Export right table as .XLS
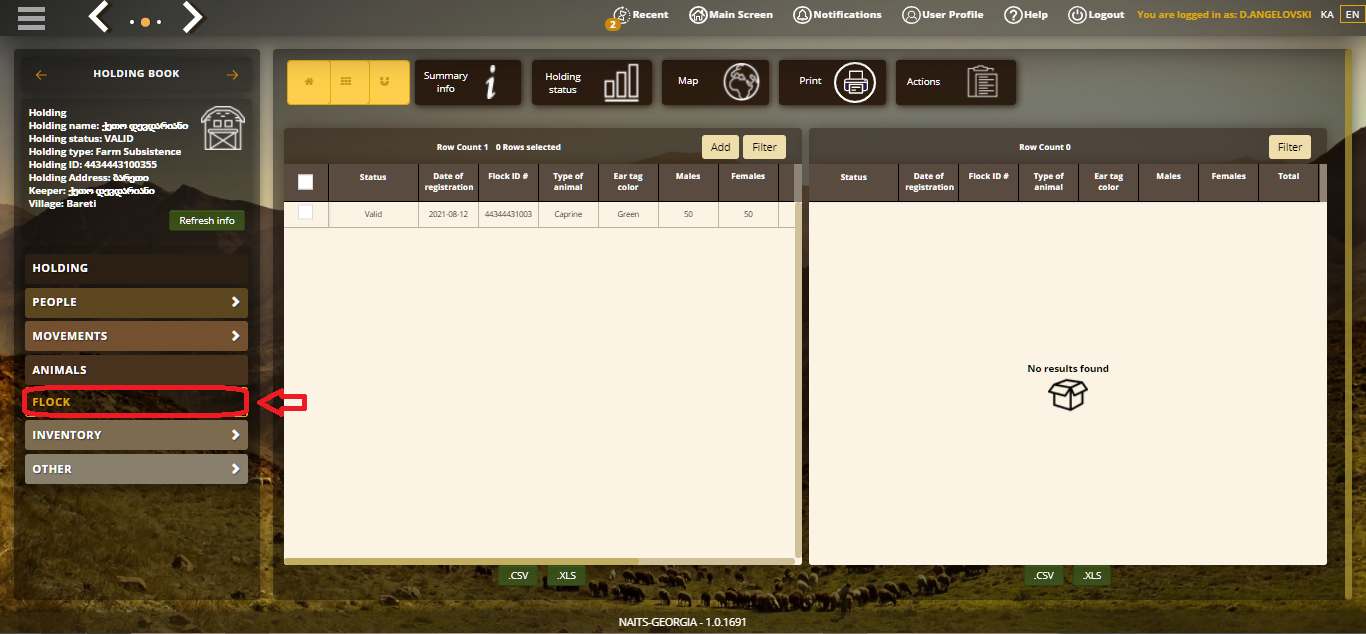 click(1092, 576)
